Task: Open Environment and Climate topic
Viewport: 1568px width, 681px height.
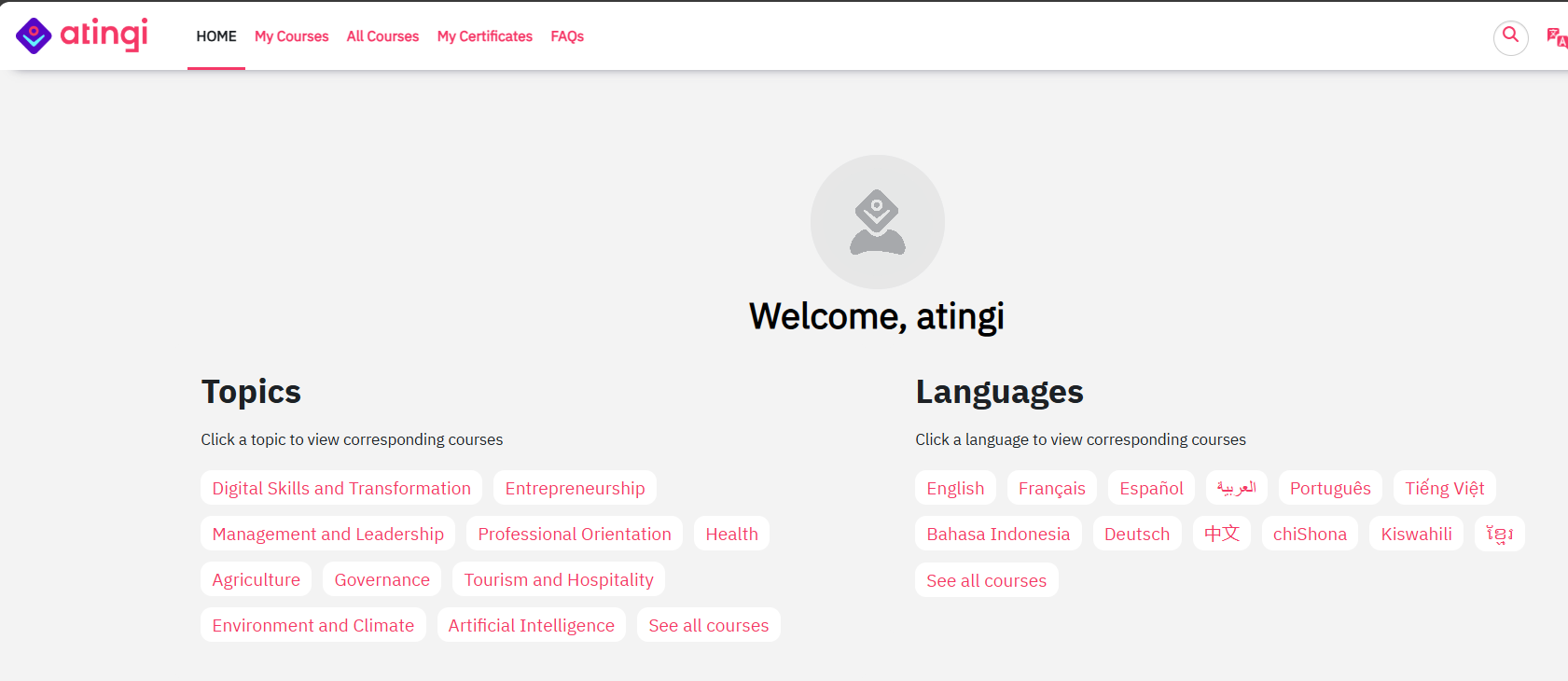Action: [313, 625]
